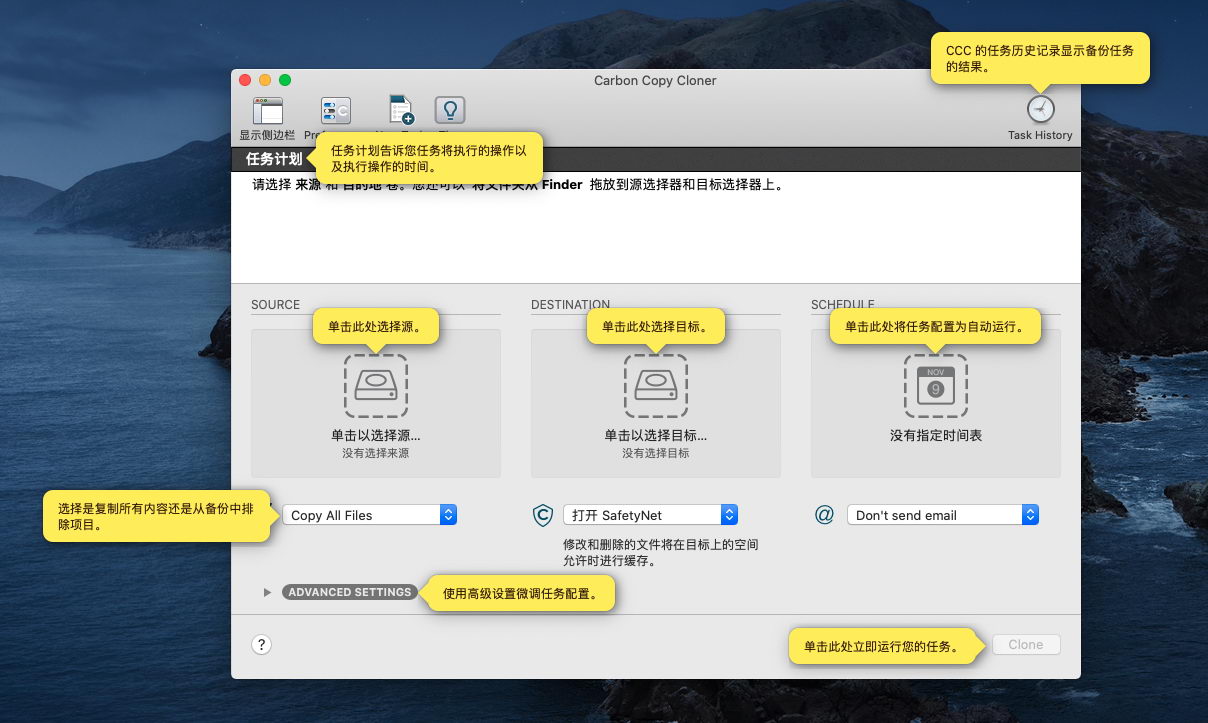This screenshot has width=1208, height=723.
Task: Click the @ email notification icon
Action: 824,515
